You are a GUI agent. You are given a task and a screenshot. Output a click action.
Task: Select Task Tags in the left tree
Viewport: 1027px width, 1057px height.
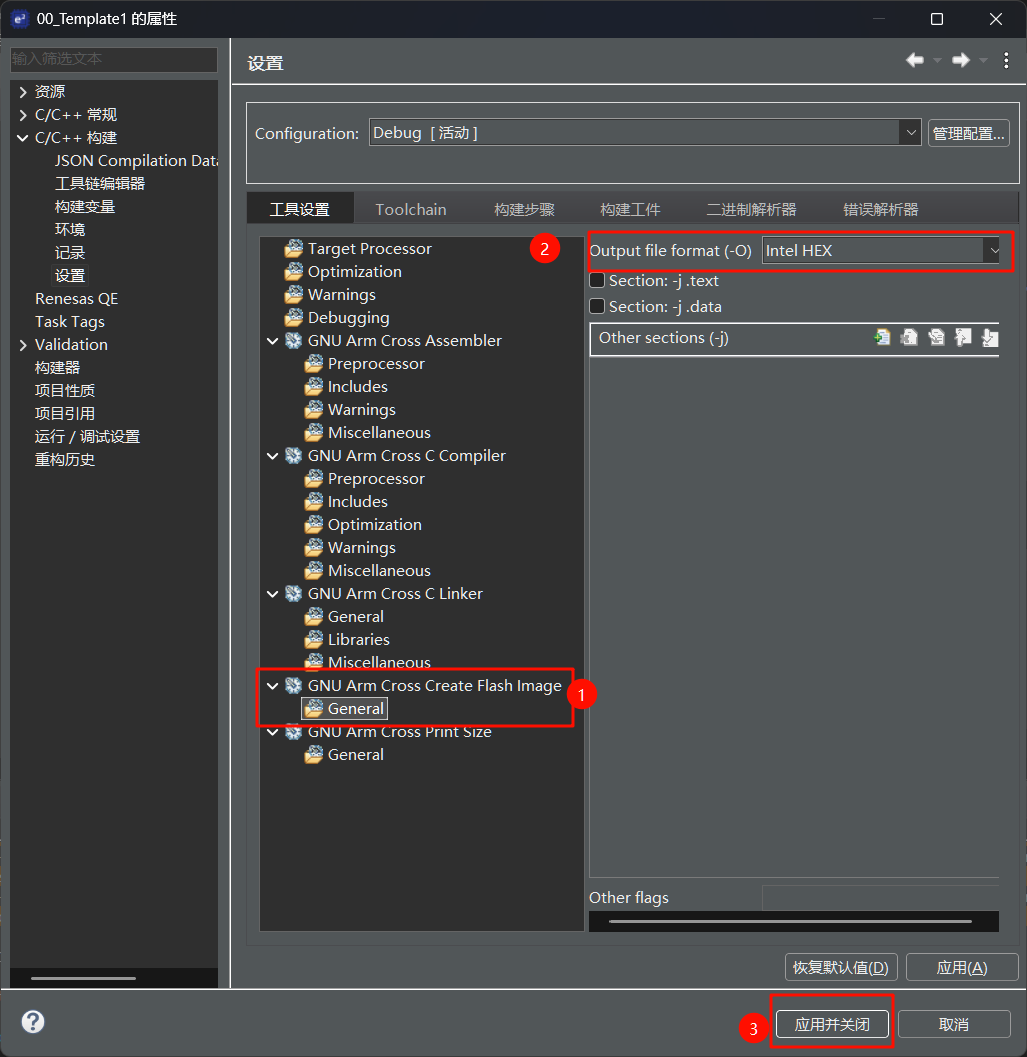tap(69, 322)
